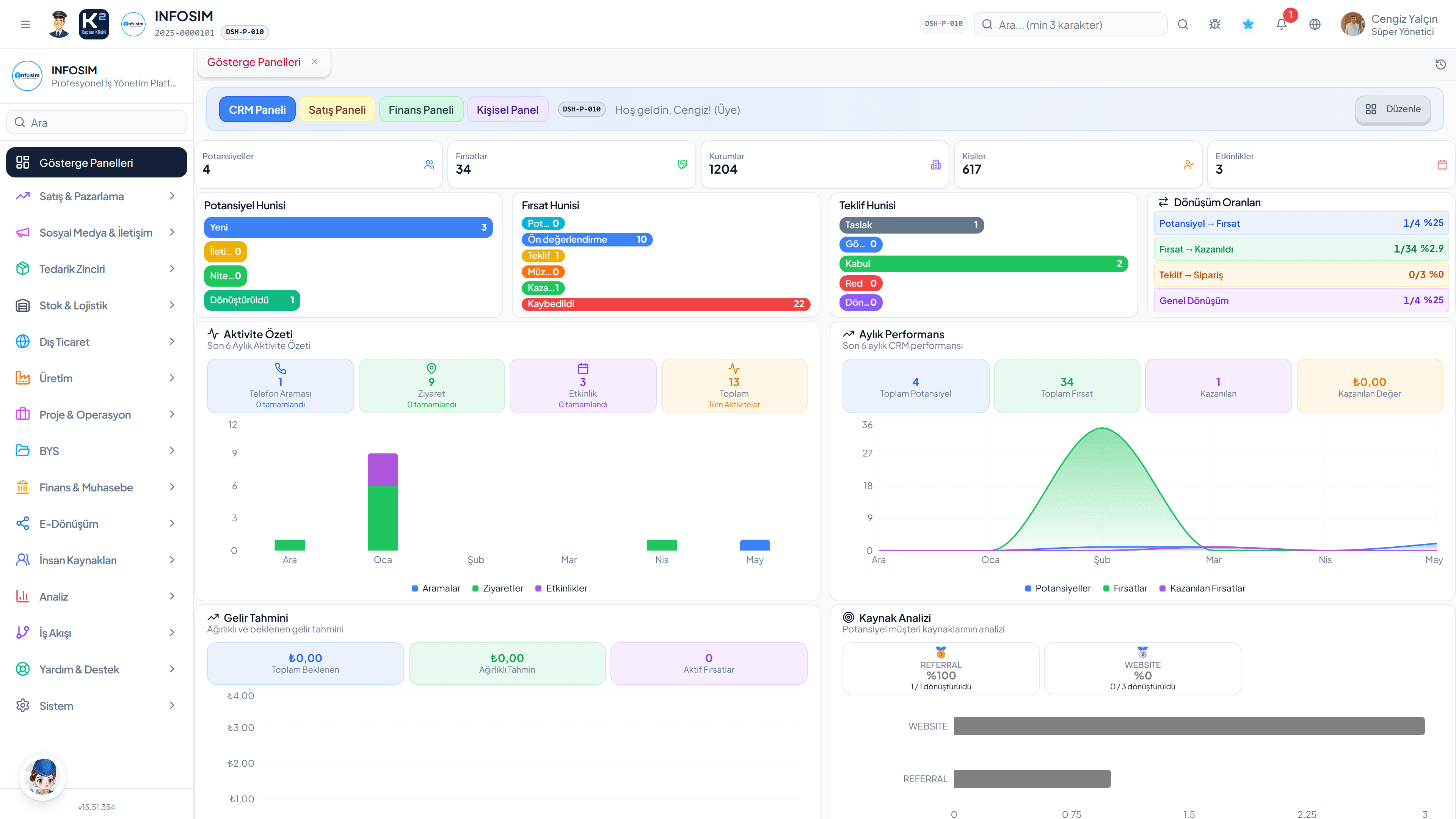1456x819 pixels.
Task: Click the captain mascot avatar icon
Action: pos(59,24)
